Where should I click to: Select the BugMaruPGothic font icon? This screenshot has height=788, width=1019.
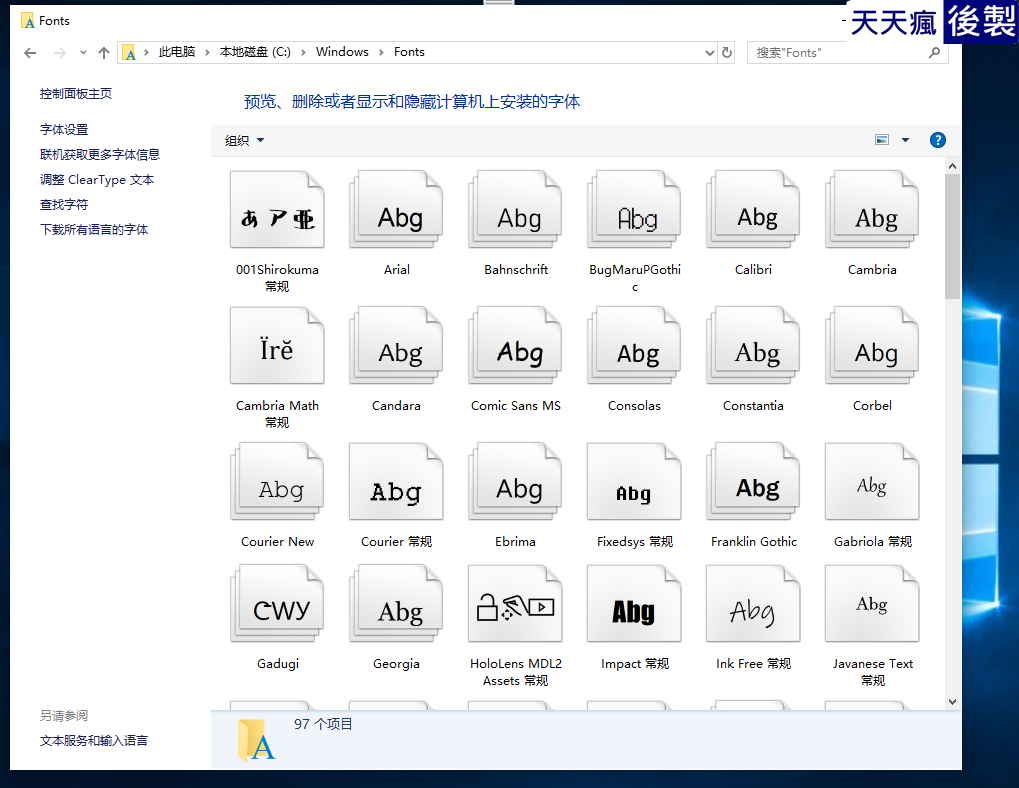pyautogui.click(x=634, y=209)
